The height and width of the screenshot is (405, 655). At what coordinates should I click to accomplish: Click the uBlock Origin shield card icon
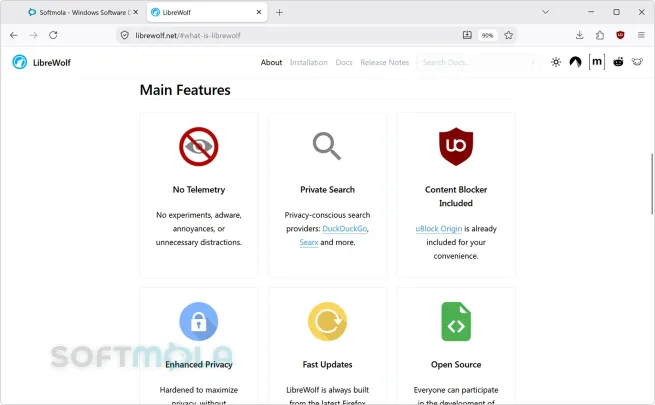(x=456, y=146)
